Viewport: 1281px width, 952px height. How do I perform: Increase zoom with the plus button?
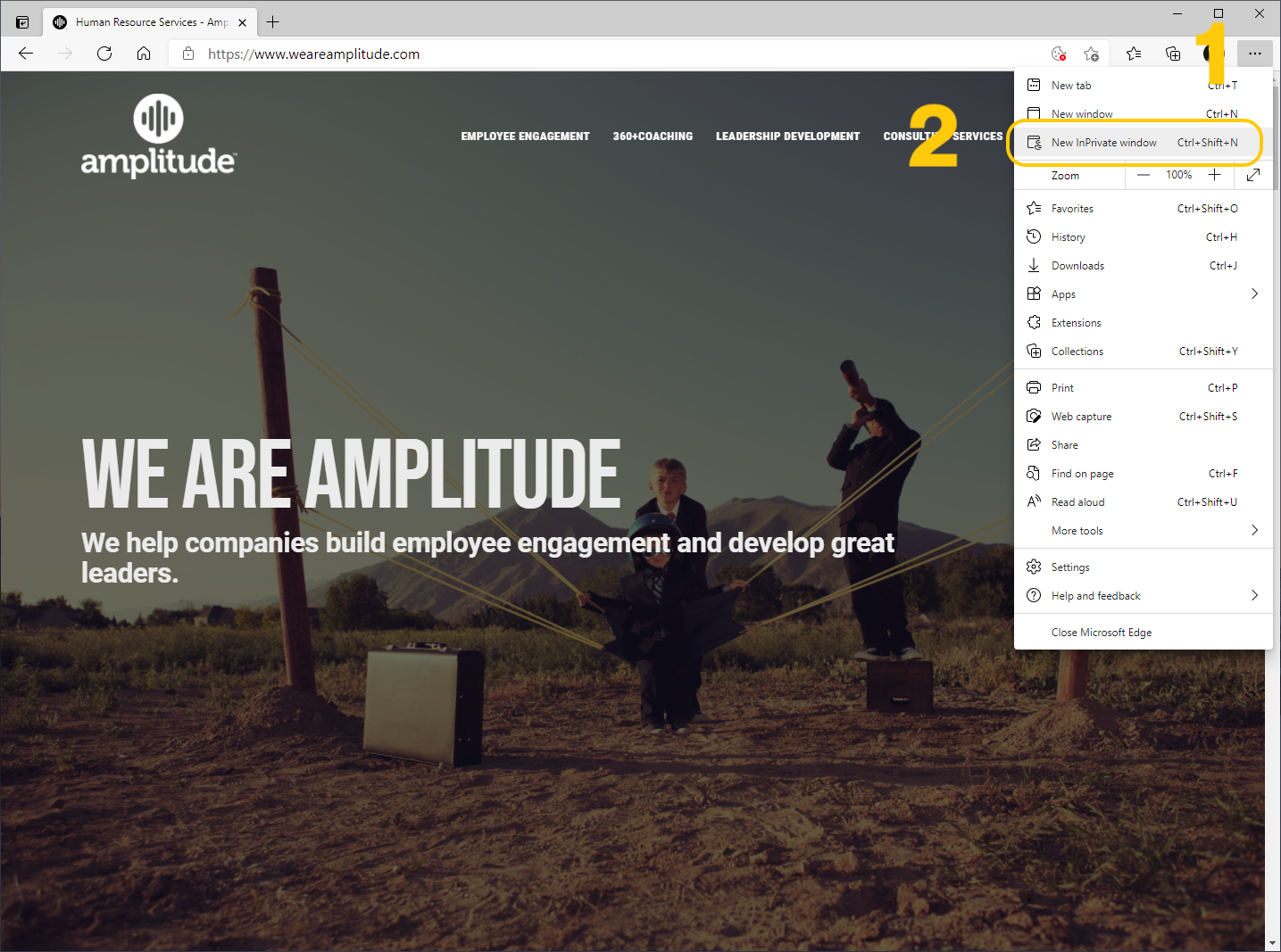(x=1214, y=175)
